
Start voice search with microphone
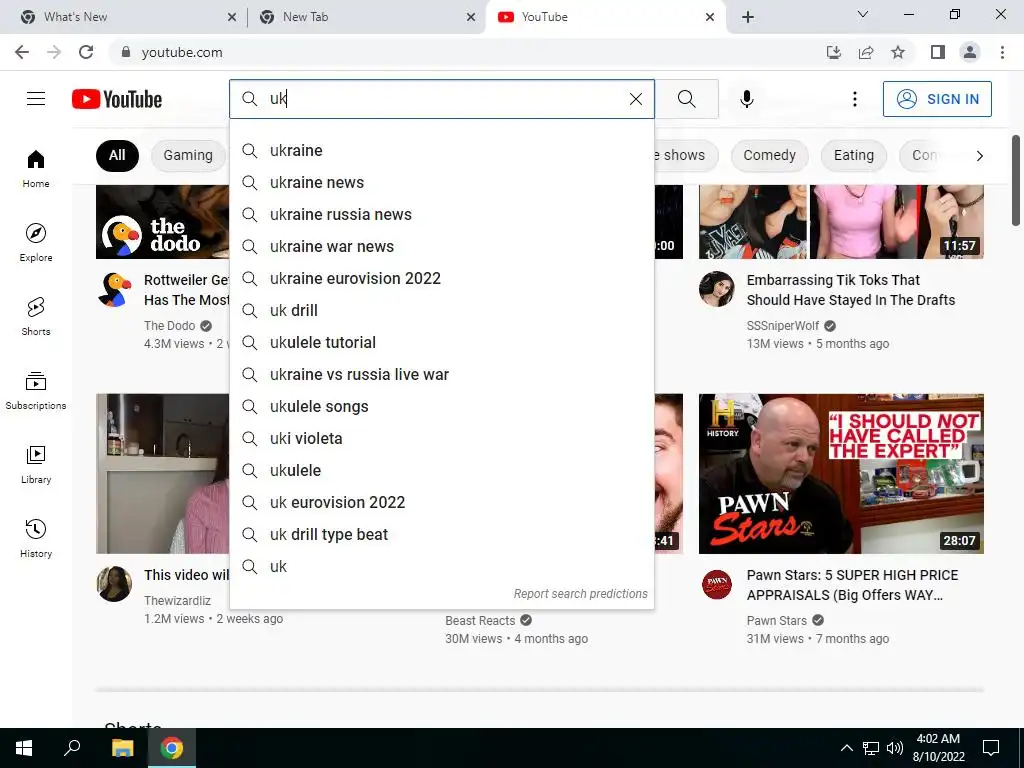point(746,99)
